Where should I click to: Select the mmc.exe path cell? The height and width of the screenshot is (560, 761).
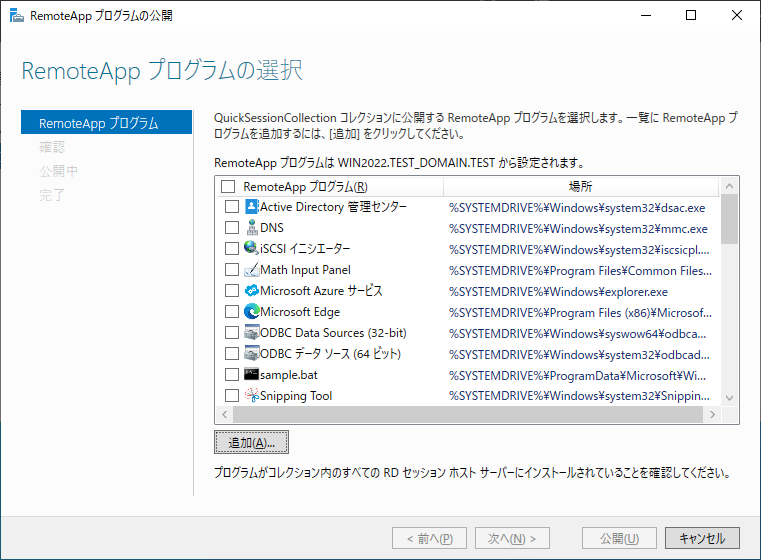click(578, 229)
